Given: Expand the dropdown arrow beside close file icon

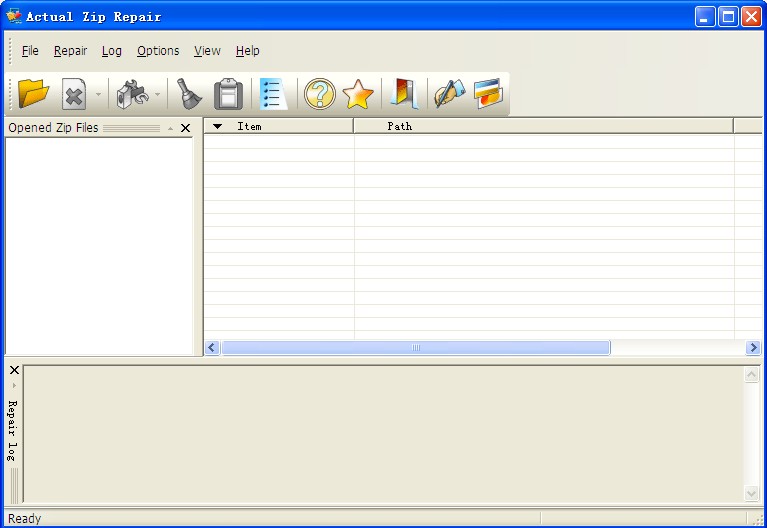Looking at the screenshot, I should coord(98,95).
